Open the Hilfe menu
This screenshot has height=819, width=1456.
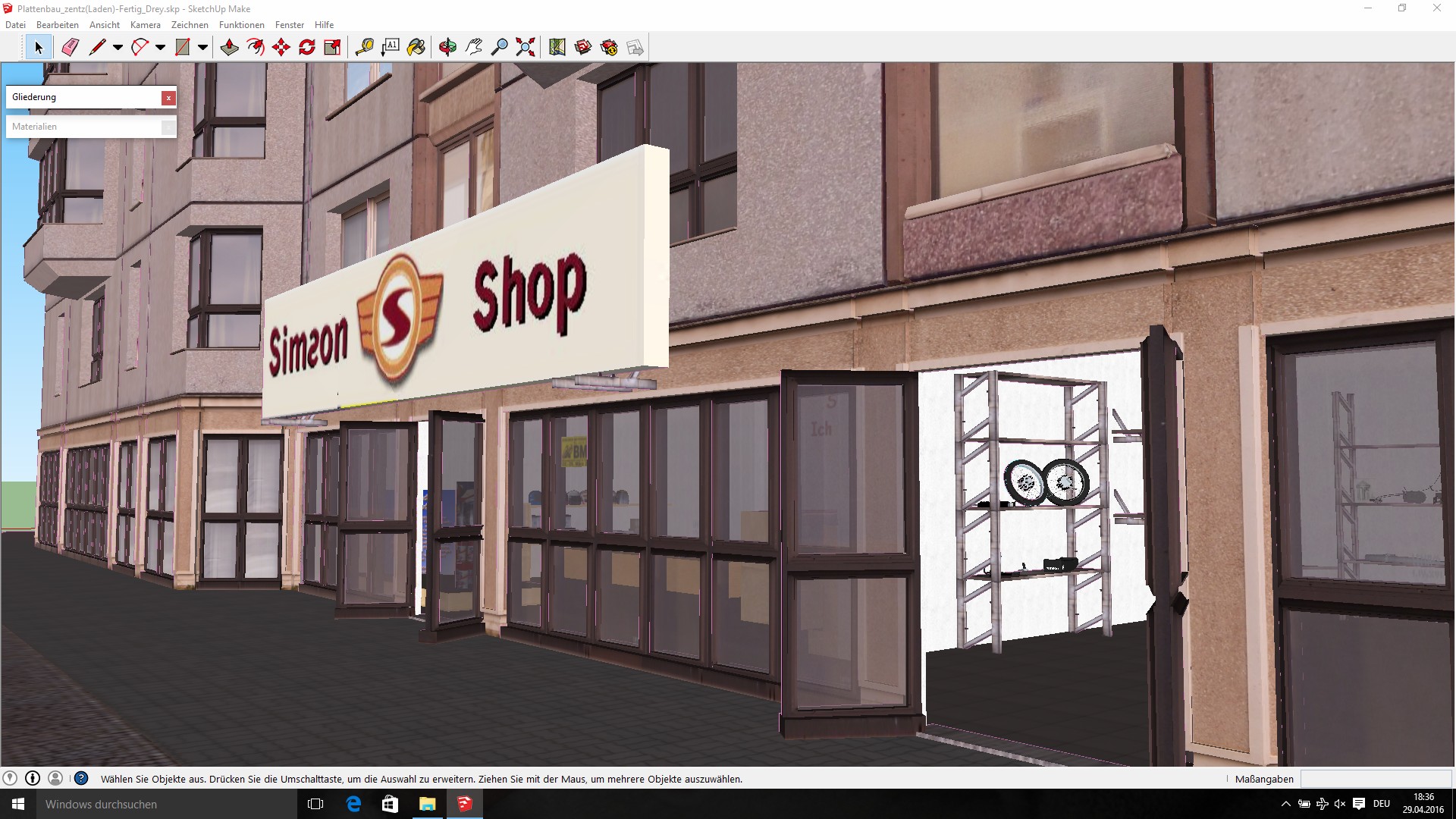click(324, 25)
